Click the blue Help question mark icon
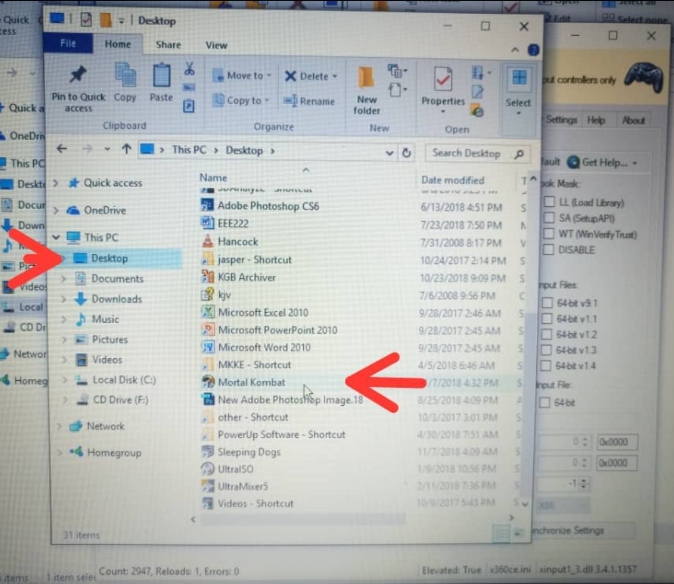Viewport: 674px width, 584px height. [x=533, y=50]
